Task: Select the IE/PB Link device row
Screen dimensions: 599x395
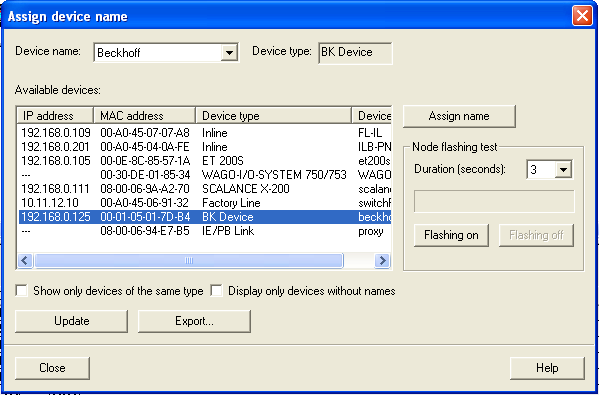Action: [x=204, y=231]
